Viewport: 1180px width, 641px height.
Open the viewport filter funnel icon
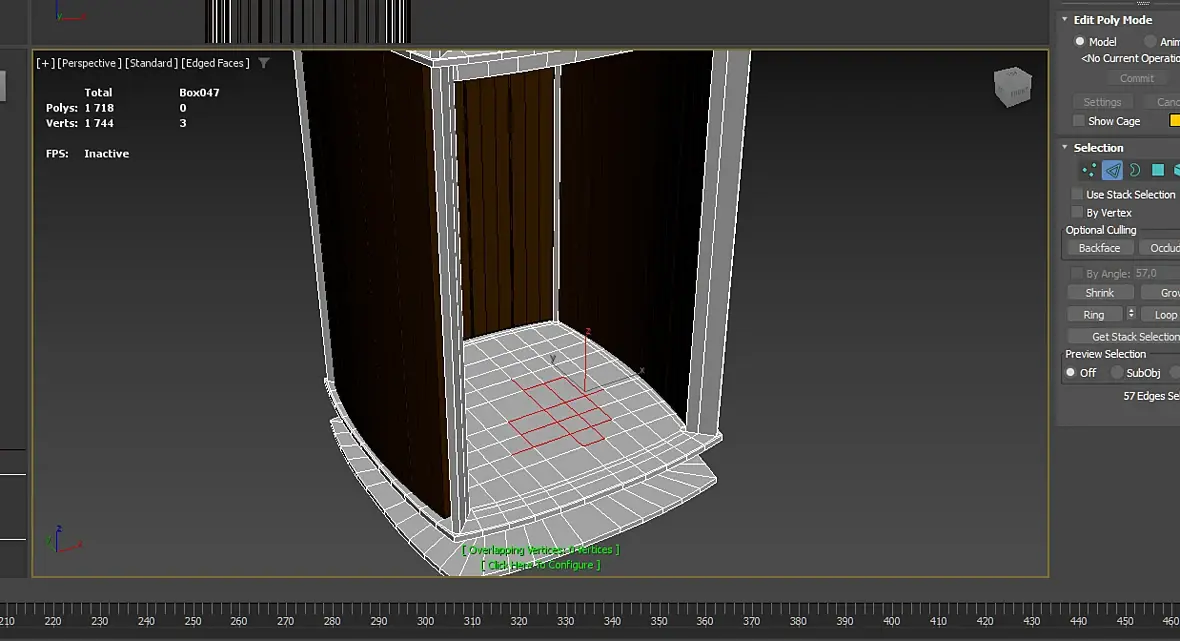pyautogui.click(x=263, y=63)
